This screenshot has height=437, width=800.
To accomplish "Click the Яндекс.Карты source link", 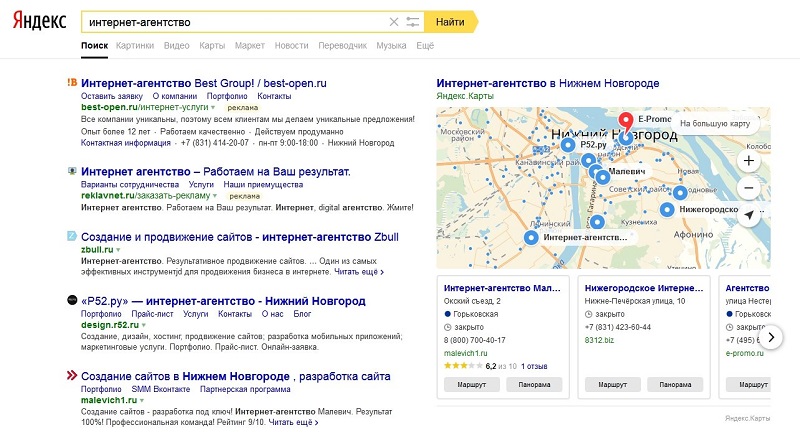I will click(x=465, y=96).
